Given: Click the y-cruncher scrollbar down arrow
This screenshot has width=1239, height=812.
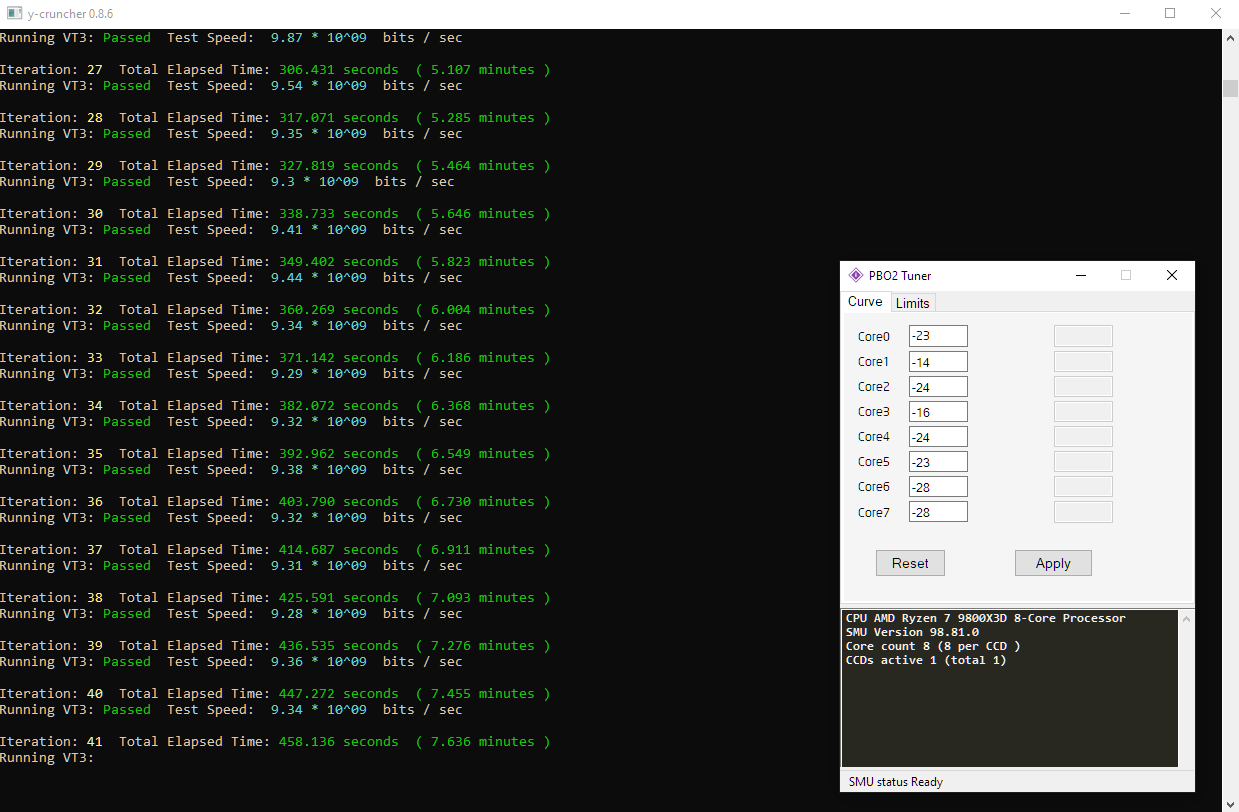Looking at the screenshot, I should (1230, 803).
